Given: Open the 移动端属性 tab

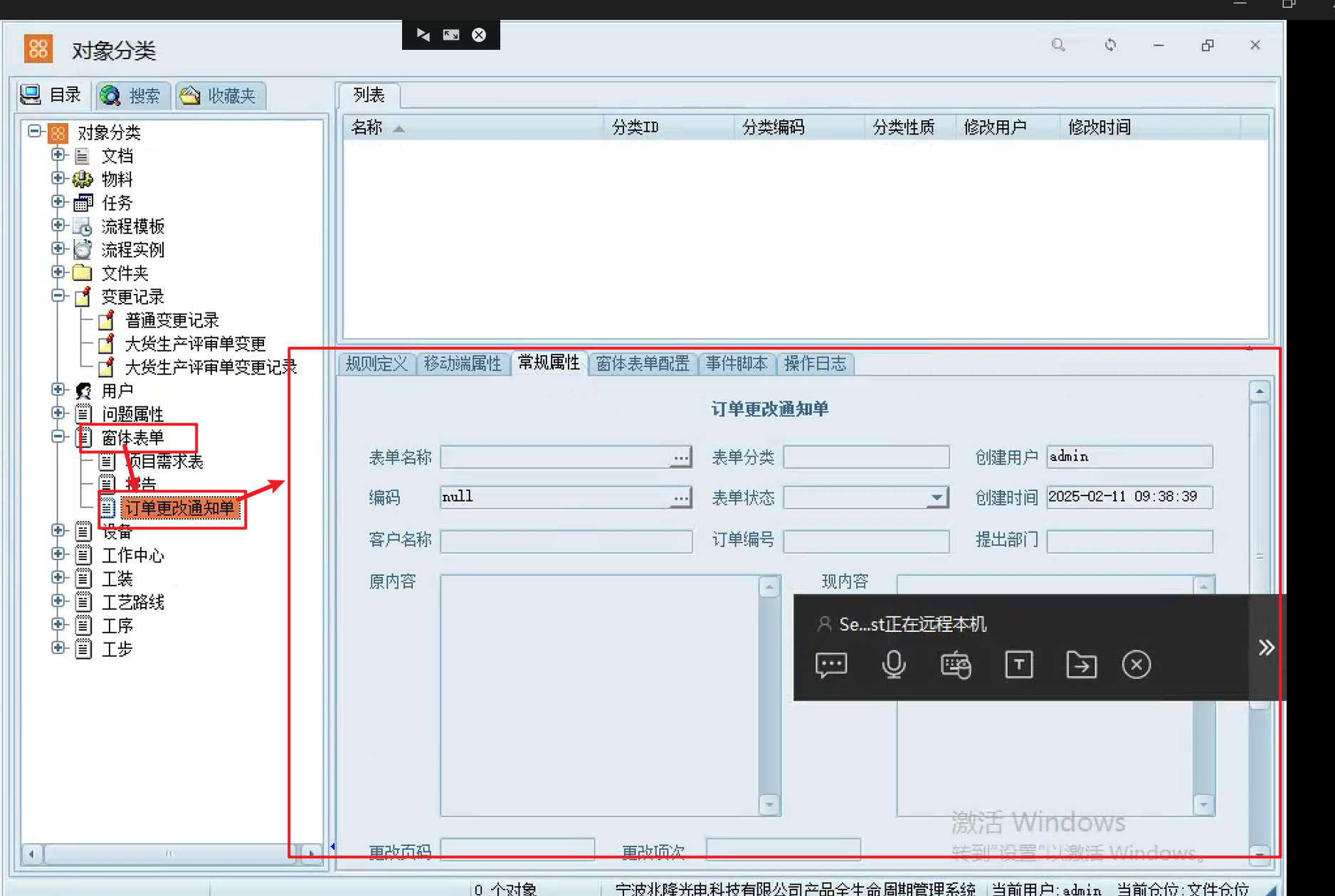Looking at the screenshot, I should (463, 364).
